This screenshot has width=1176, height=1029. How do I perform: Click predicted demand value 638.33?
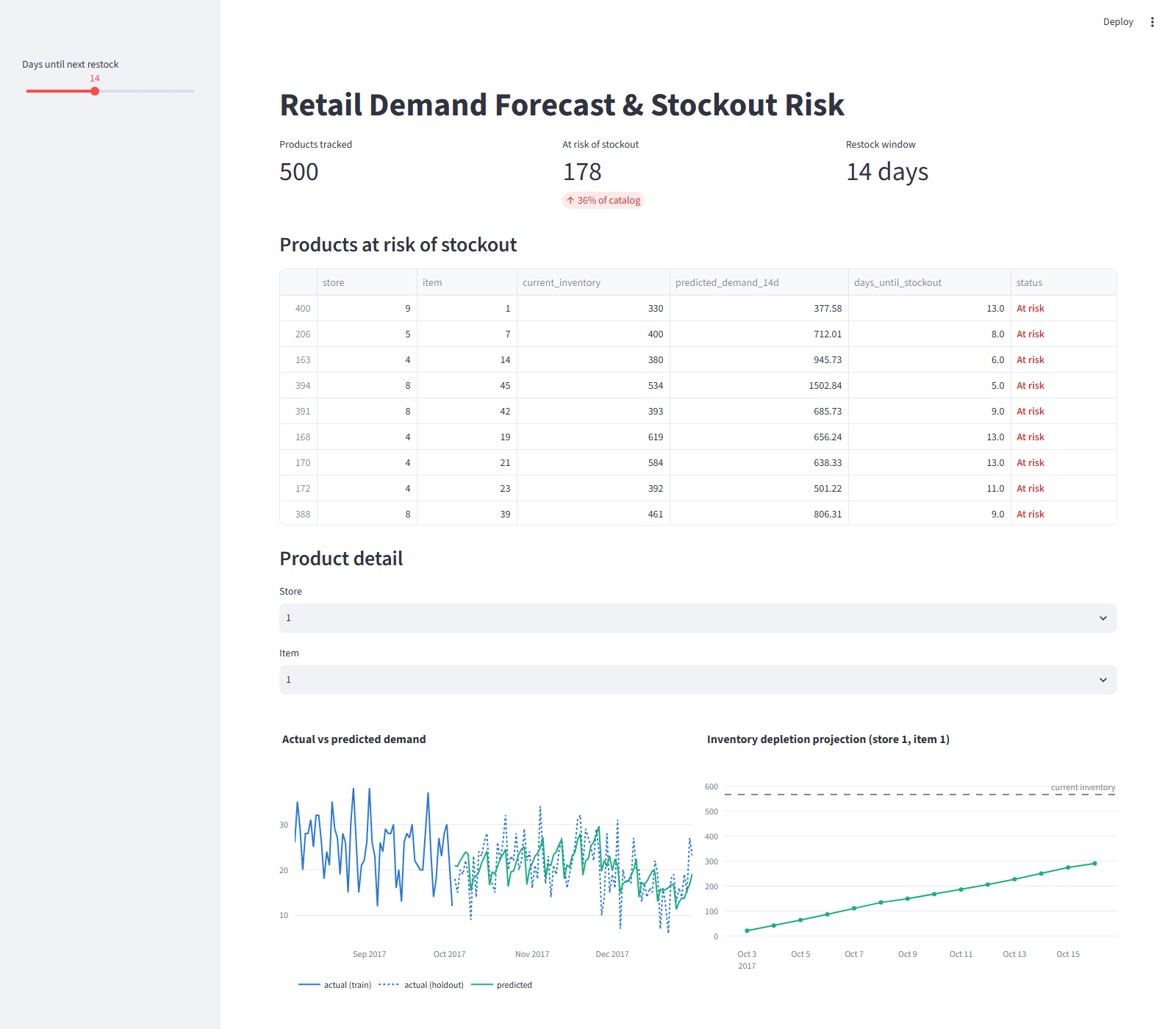pos(759,462)
